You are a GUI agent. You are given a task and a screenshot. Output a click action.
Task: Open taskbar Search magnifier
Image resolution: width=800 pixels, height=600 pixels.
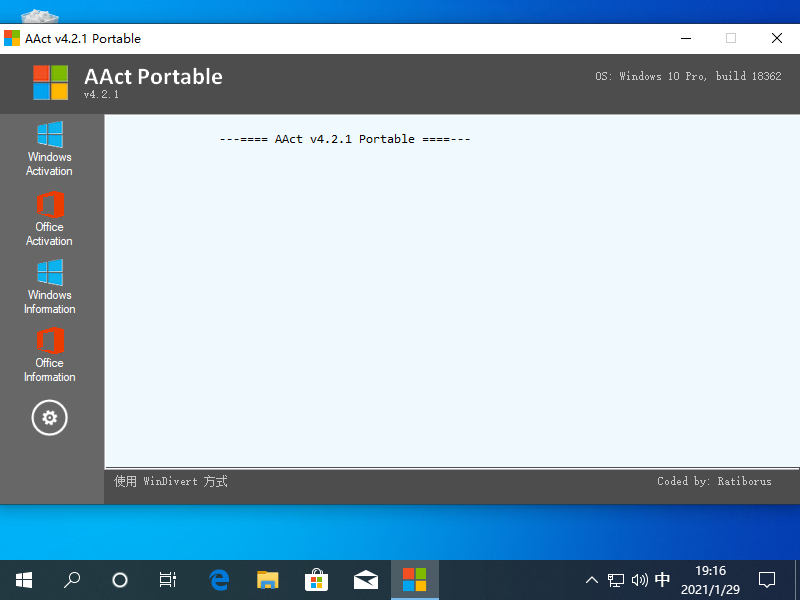click(72, 580)
